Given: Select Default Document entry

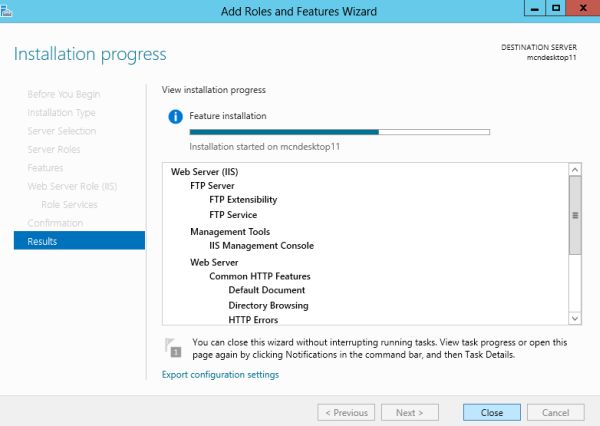Looking at the screenshot, I should tap(267, 290).
